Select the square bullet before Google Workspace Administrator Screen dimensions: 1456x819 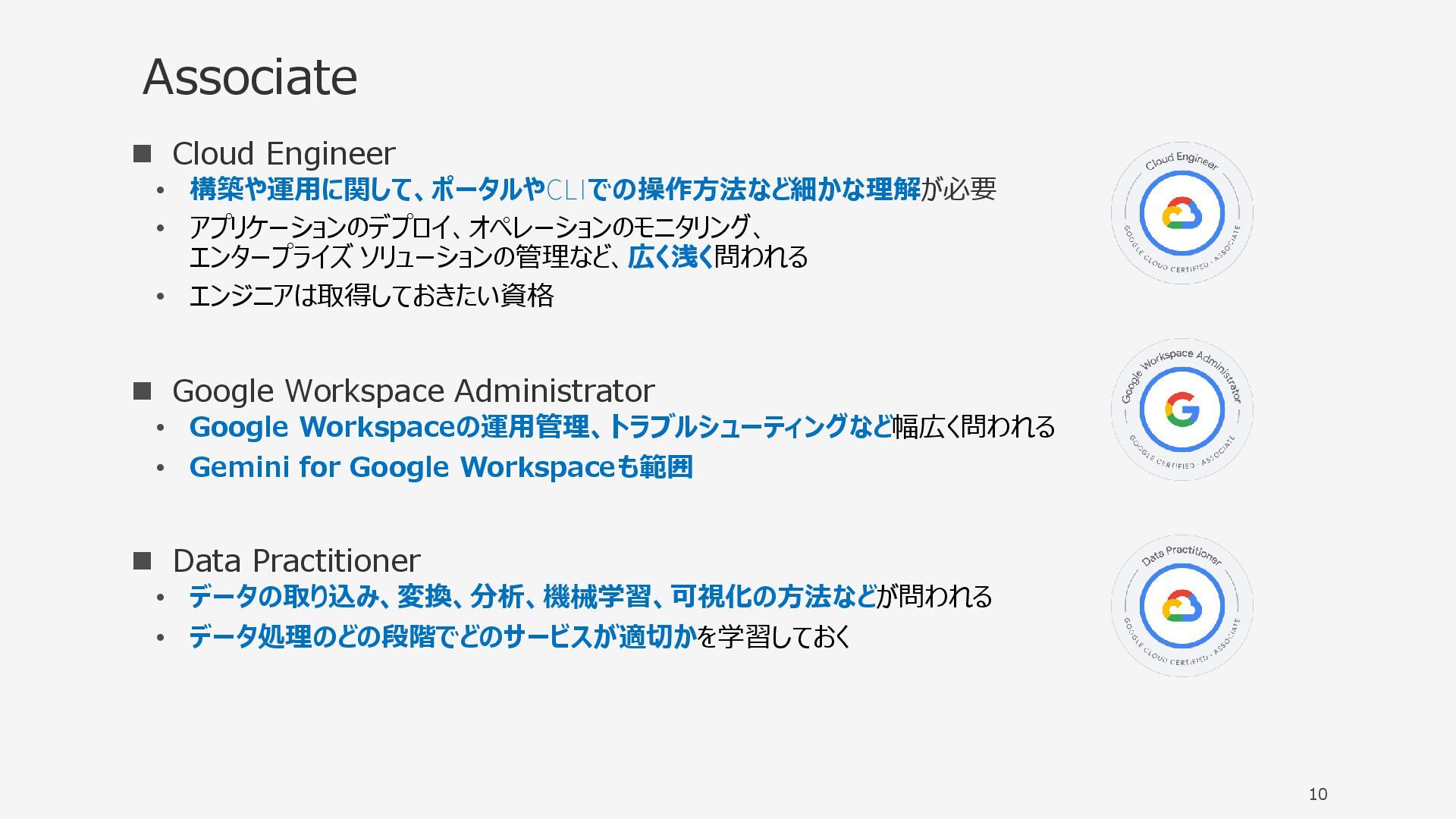[142, 391]
